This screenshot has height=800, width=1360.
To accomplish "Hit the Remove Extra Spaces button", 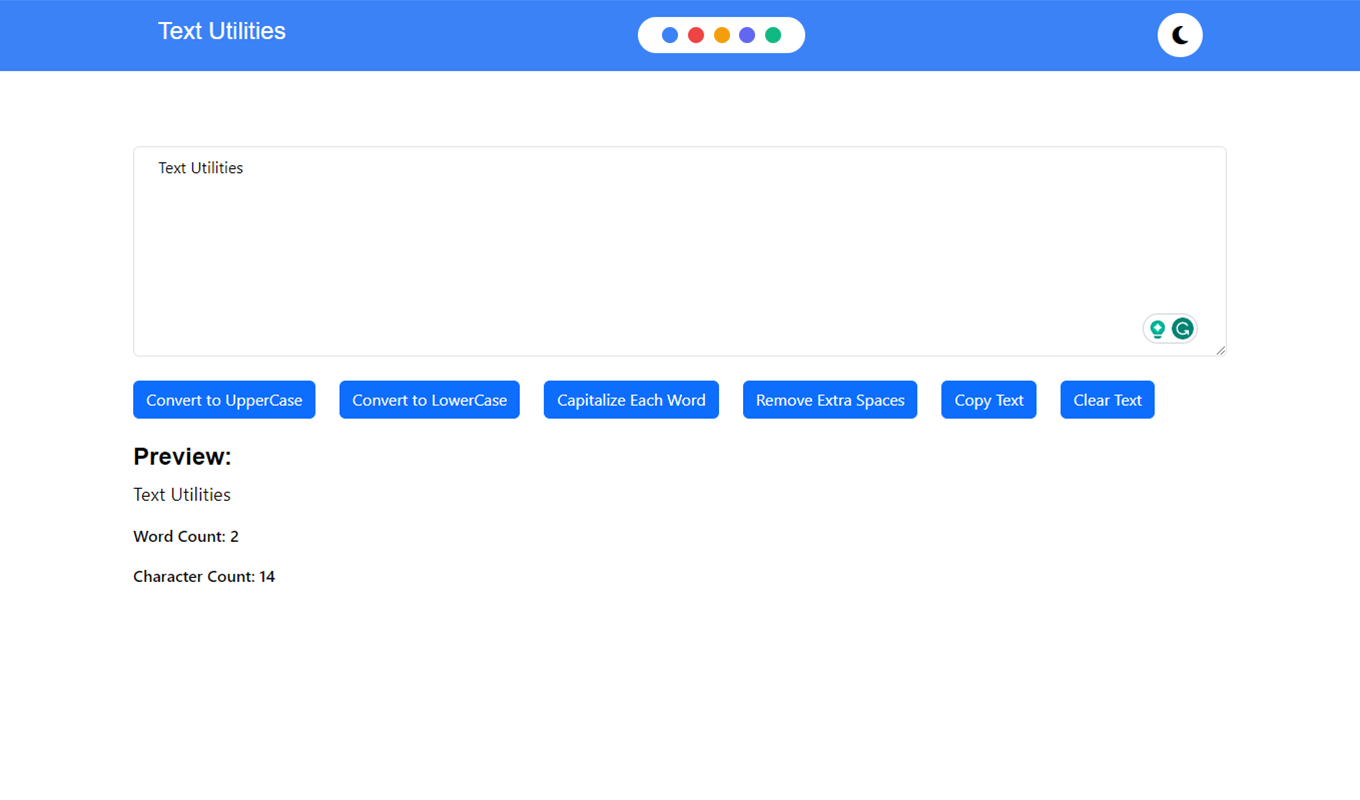I will [x=830, y=400].
